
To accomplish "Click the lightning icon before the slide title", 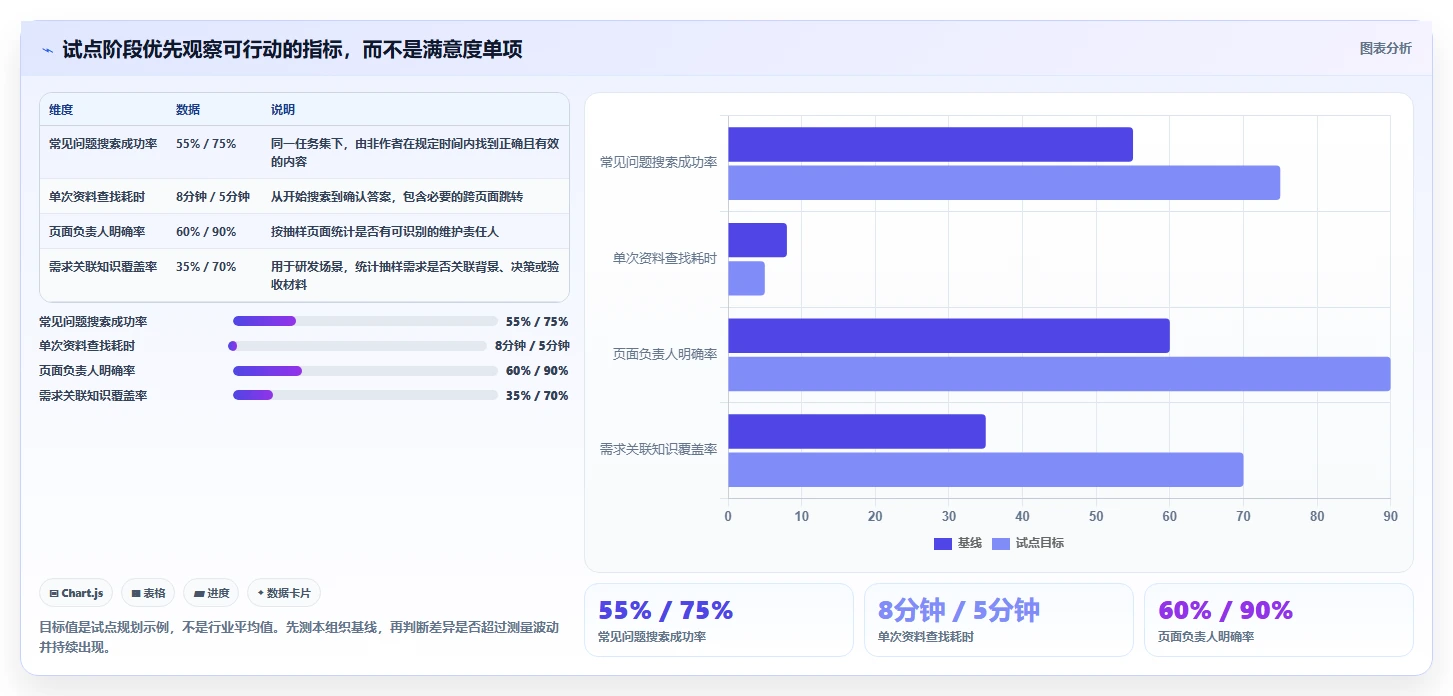I will [47, 50].
